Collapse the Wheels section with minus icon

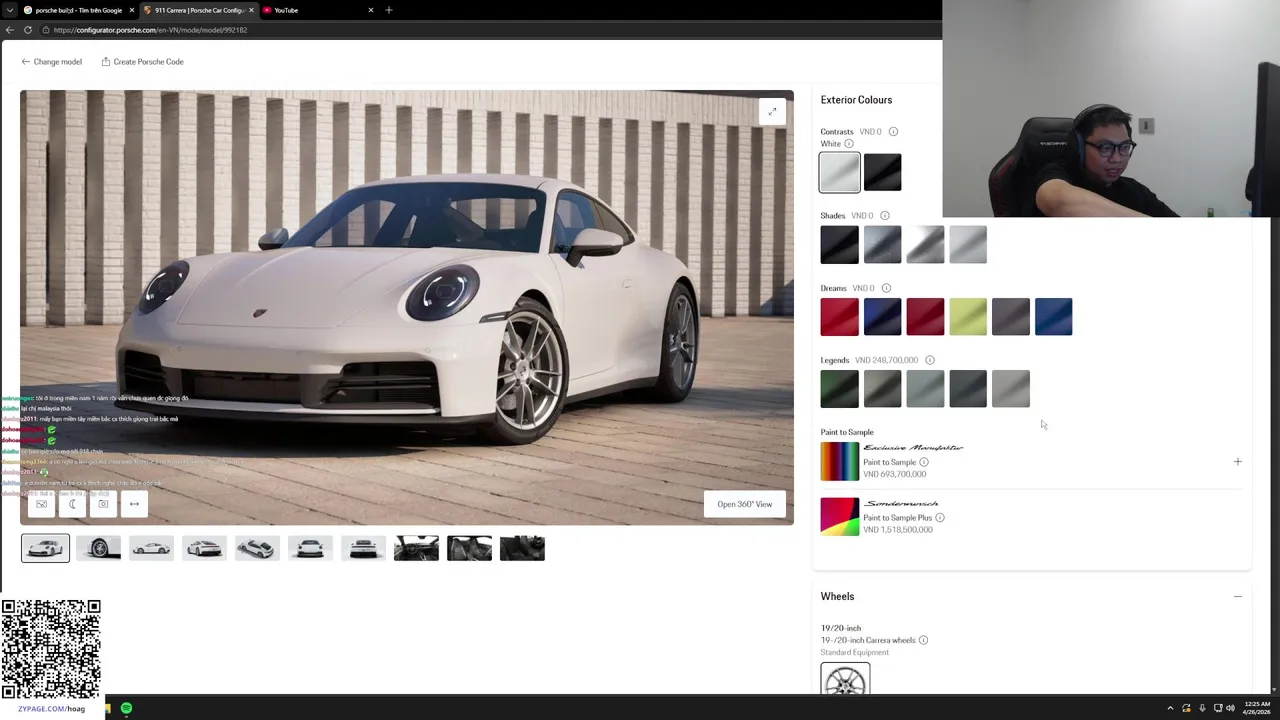point(1237,597)
